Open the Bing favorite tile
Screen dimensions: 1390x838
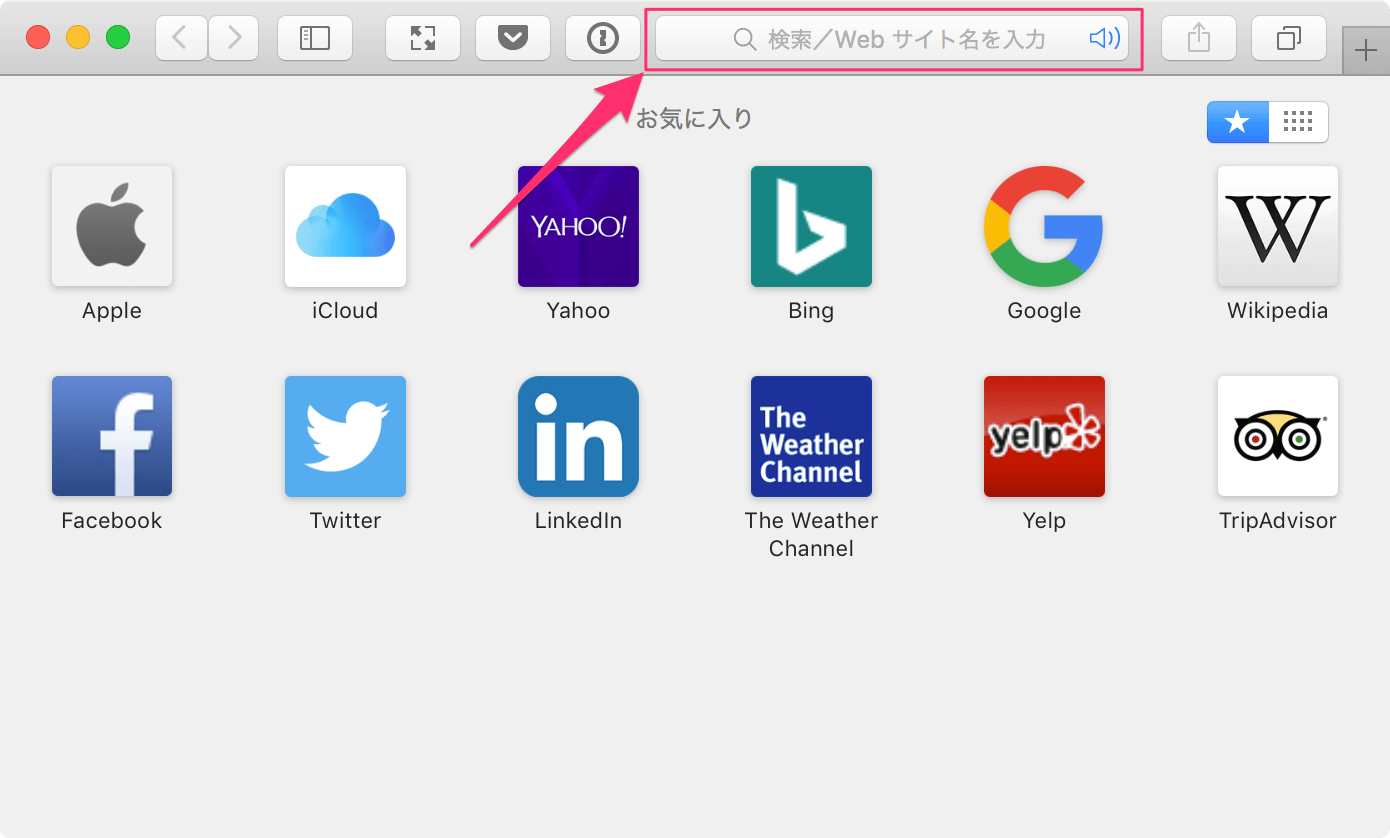(x=811, y=226)
